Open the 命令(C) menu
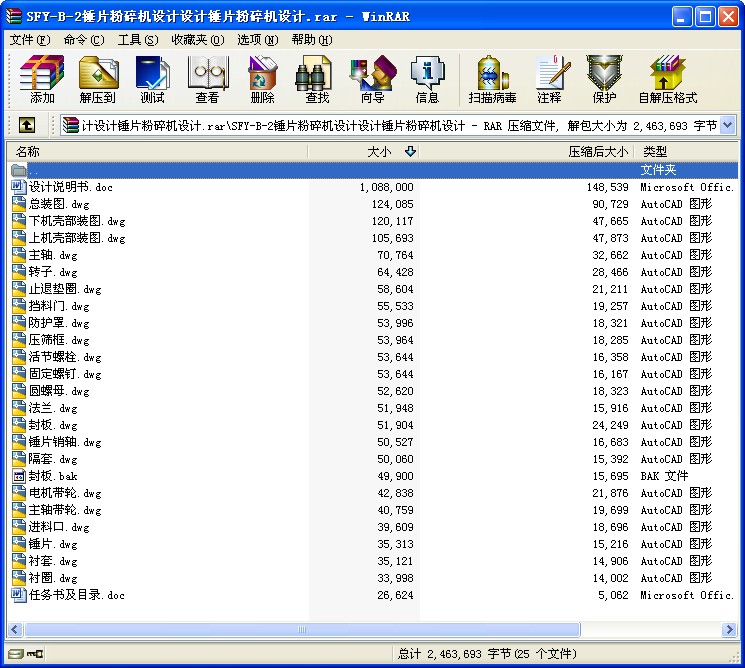This screenshot has height=668, width=745. coord(84,40)
